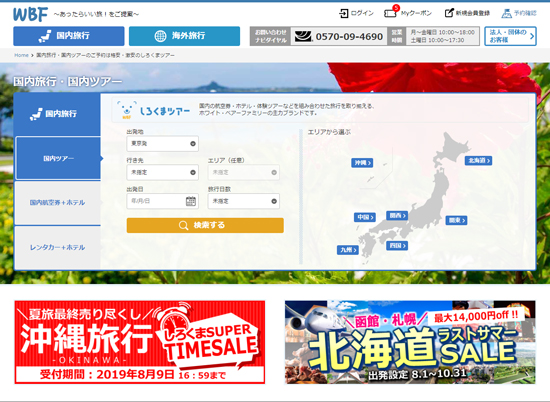
Task: Select the レンタカー＋ホテル side tab
Action: [x=58, y=247]
